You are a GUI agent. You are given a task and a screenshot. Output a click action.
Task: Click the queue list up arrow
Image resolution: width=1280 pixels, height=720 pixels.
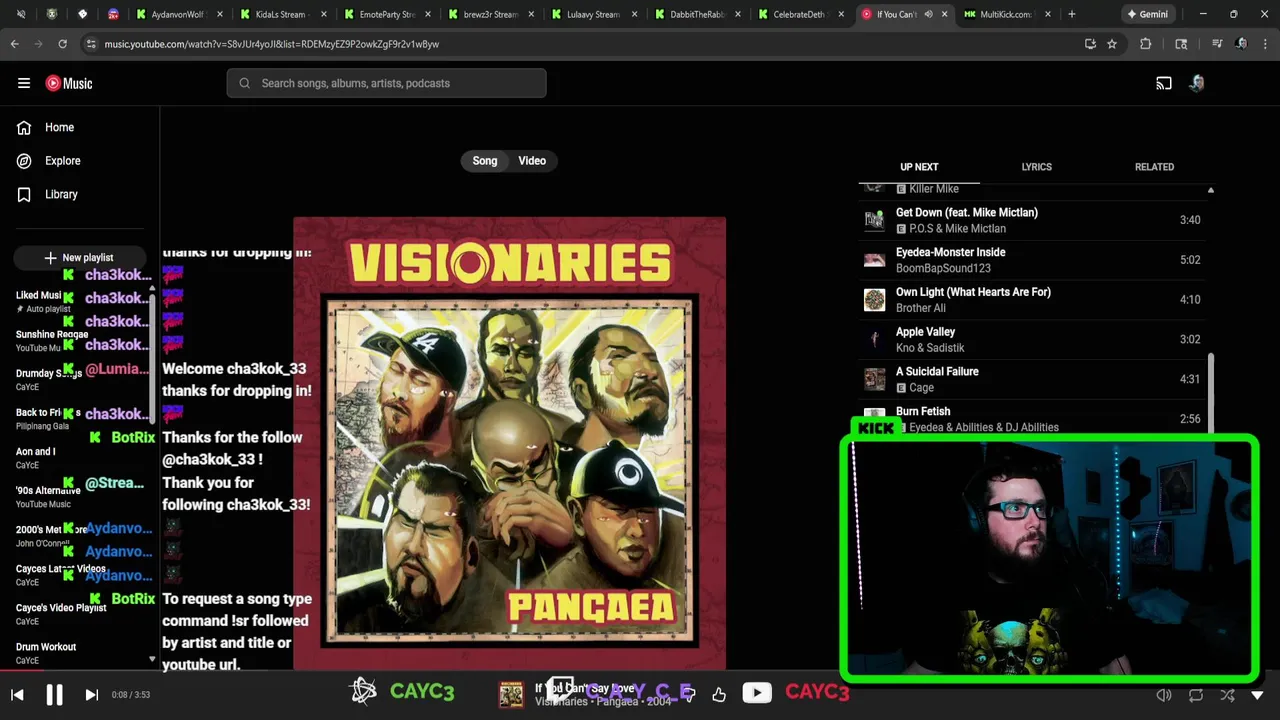click(x=1211, y=190)
